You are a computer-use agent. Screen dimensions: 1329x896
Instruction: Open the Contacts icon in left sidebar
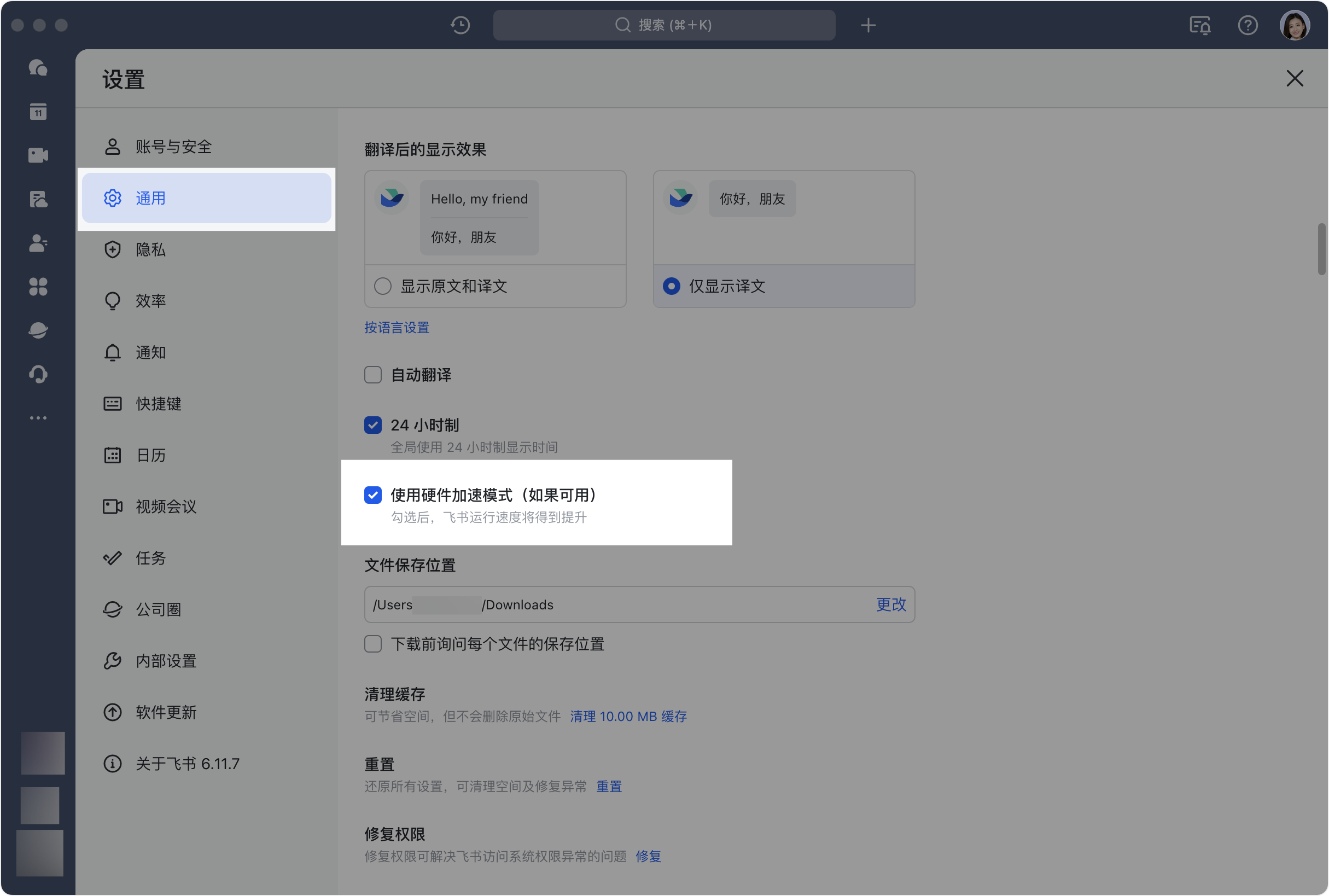(38, 243)
